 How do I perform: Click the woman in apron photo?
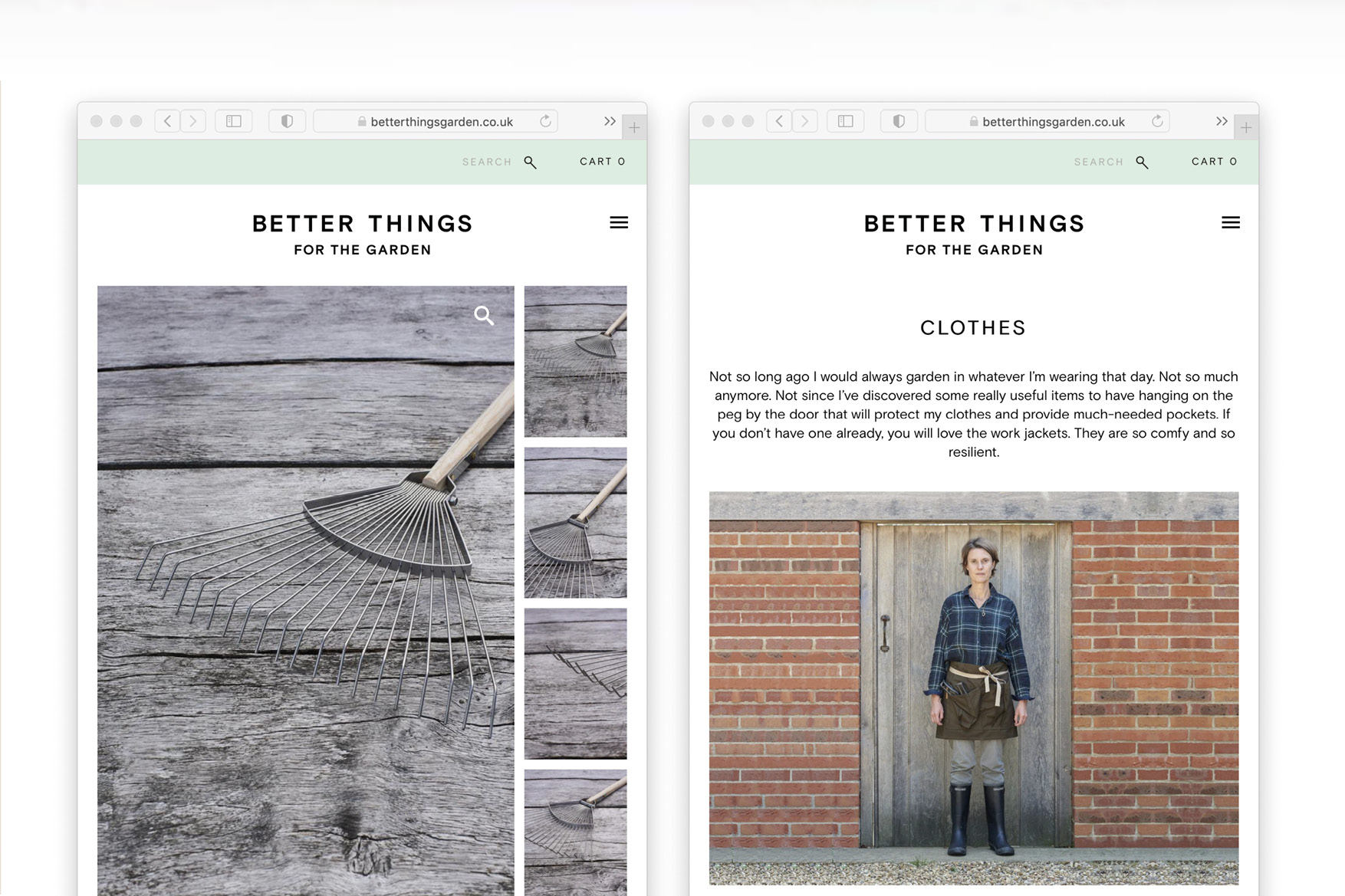point(974,688)
